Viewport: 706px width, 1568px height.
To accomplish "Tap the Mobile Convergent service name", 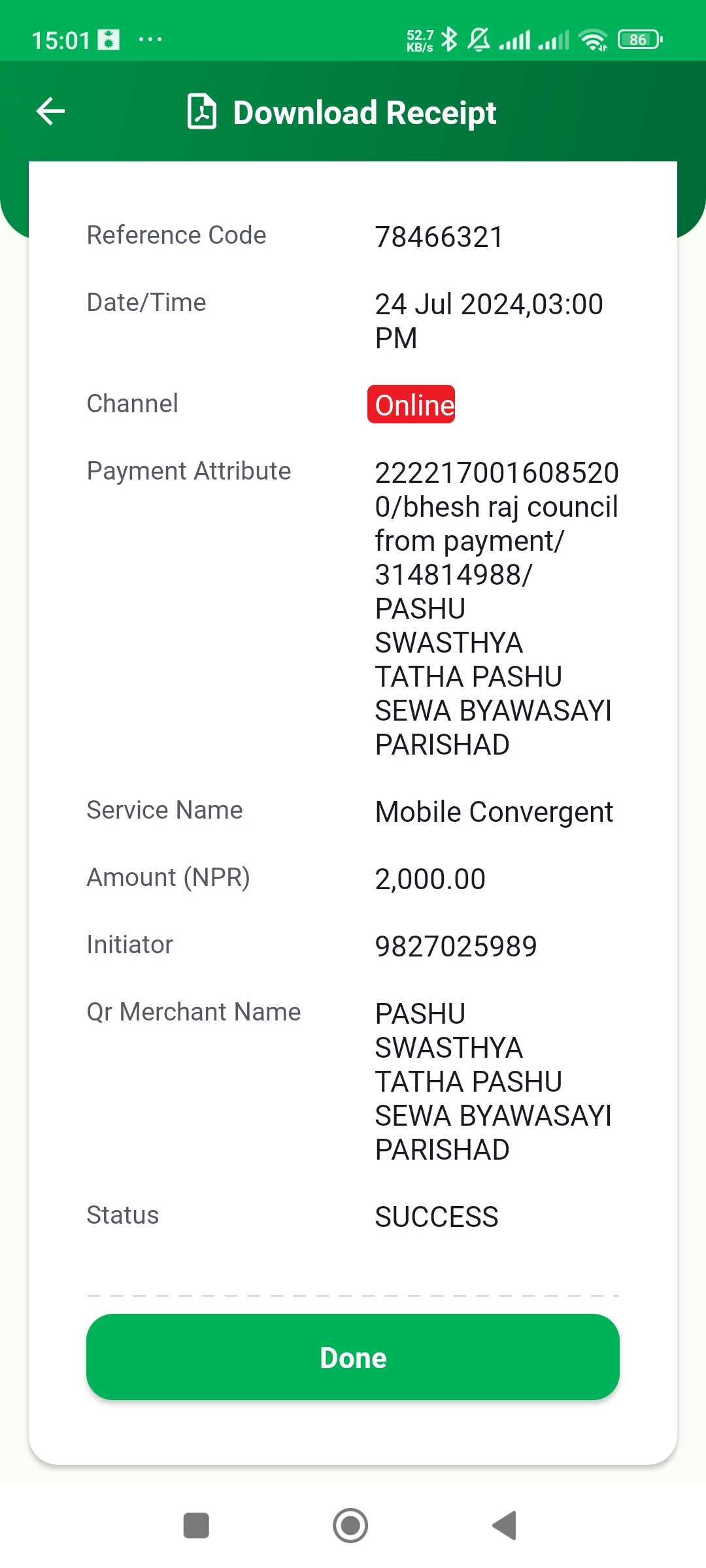I will pyautogui.click(x=494, y=812).
